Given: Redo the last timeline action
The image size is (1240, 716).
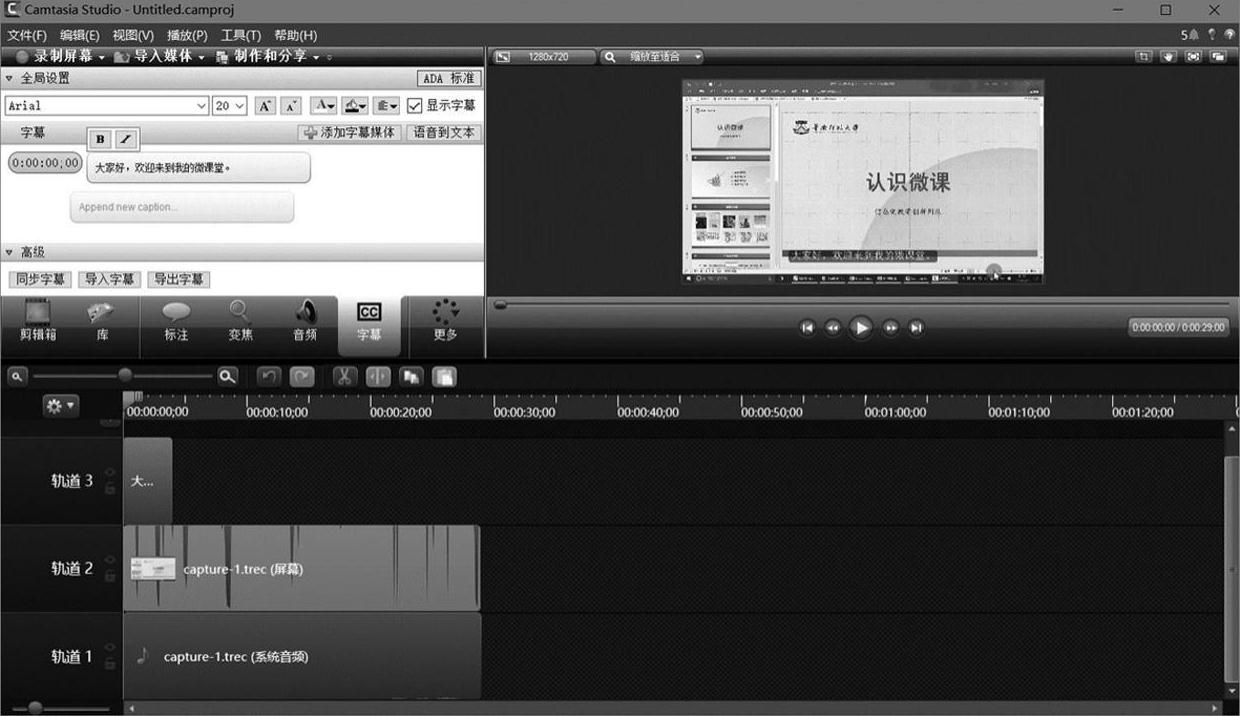Looking at the screenshot, I should tap(302, 376).
